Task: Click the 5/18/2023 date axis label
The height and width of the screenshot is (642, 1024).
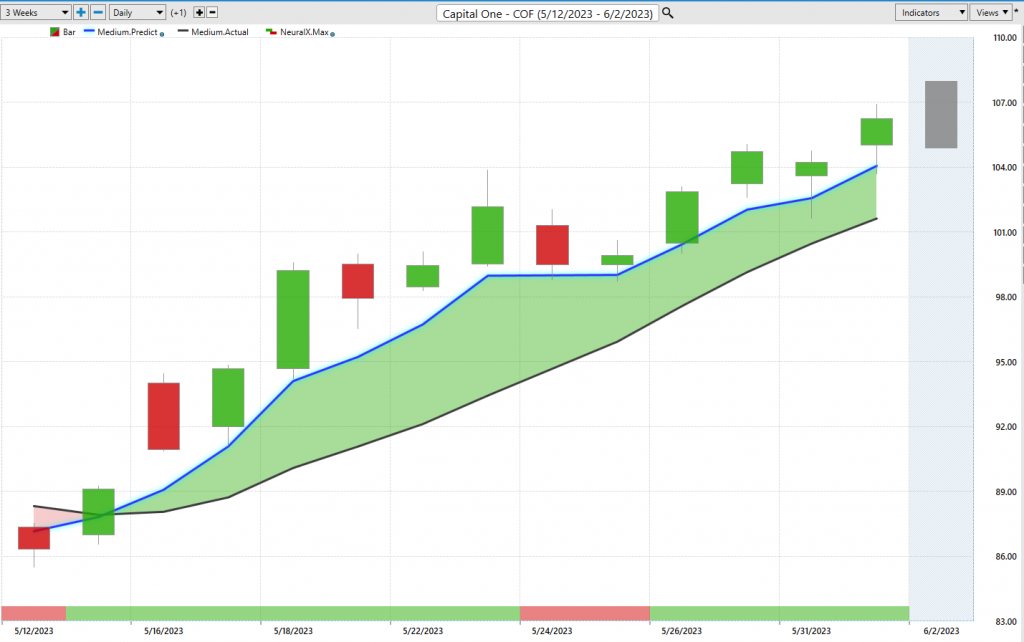Action: click(x=293, y=631)
